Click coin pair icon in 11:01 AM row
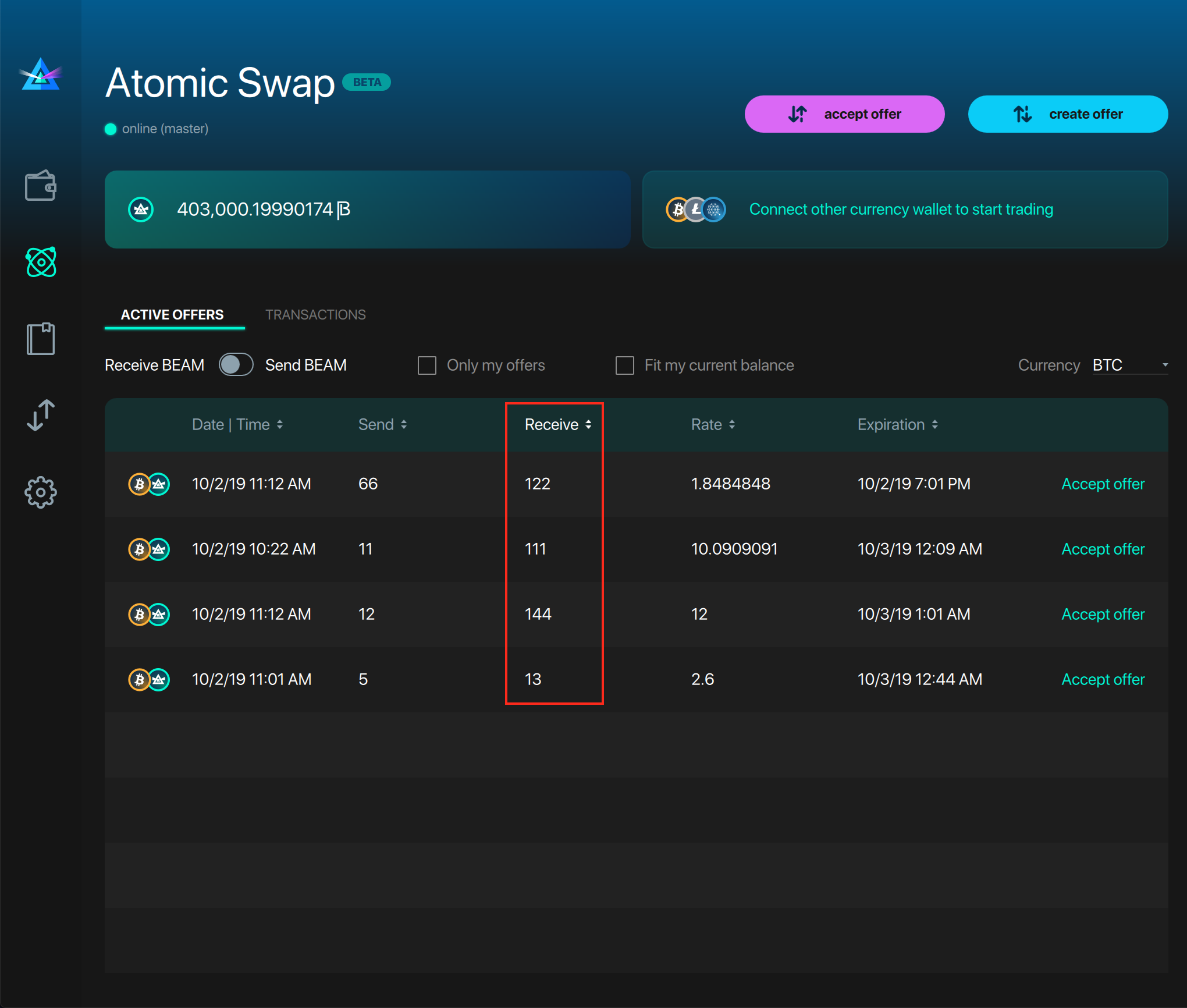The image size is (1187, 1008). pyautogui.click(x=149, y=680)
